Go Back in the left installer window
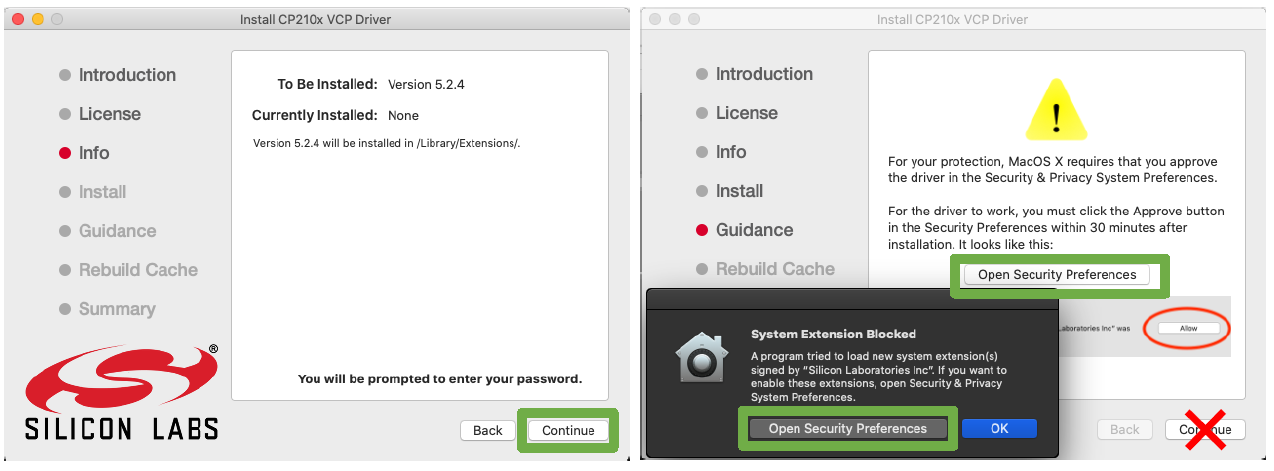 488,430
